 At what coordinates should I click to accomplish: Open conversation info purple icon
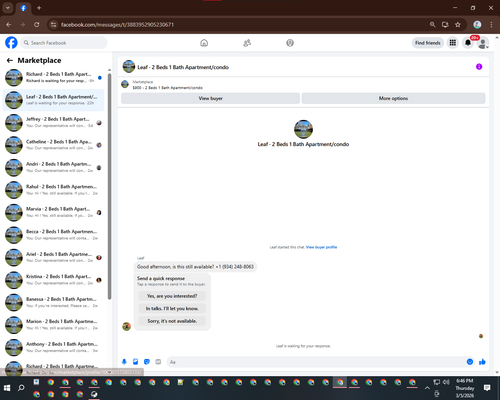[x=479, y=67]
